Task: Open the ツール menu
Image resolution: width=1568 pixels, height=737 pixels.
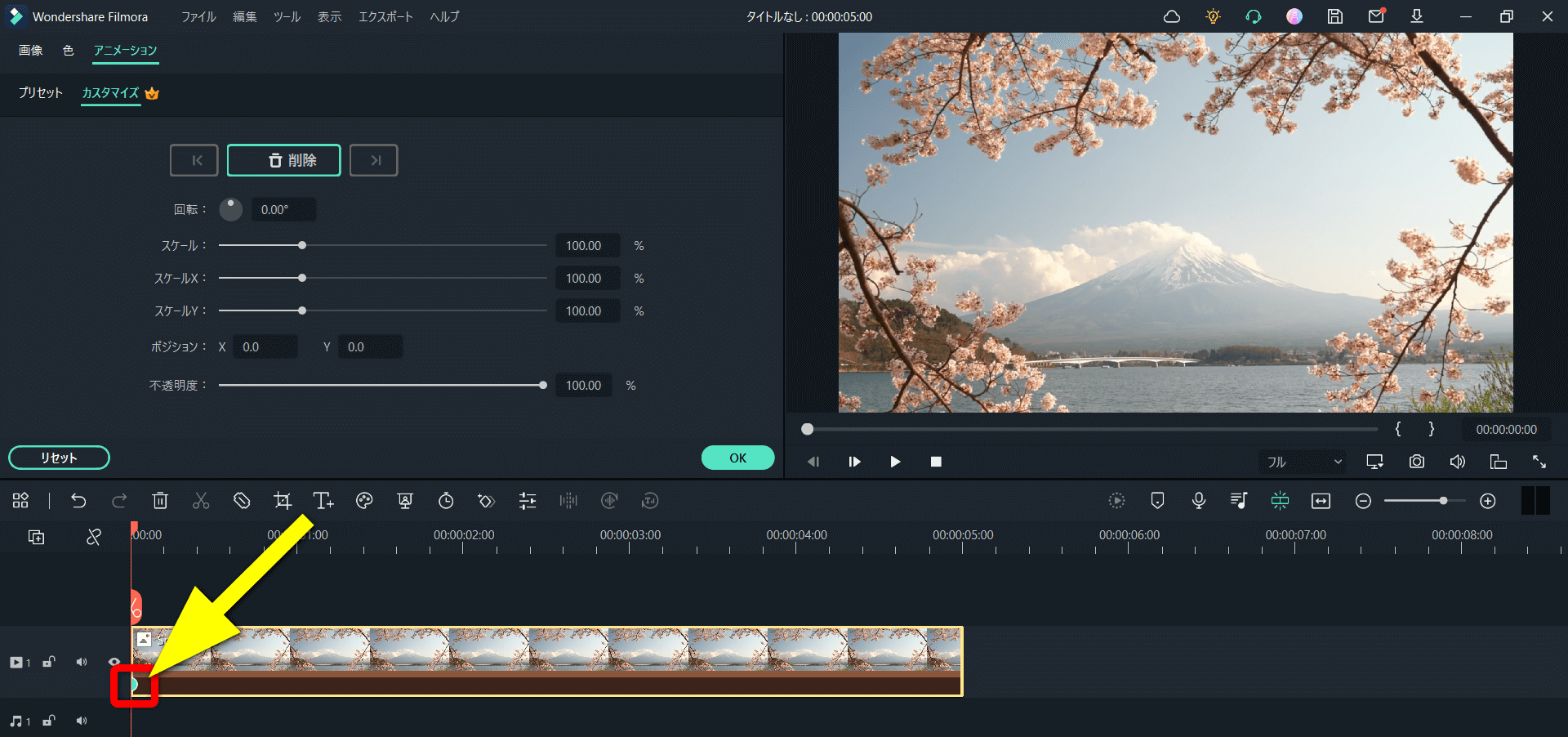Action: (287, 16)
